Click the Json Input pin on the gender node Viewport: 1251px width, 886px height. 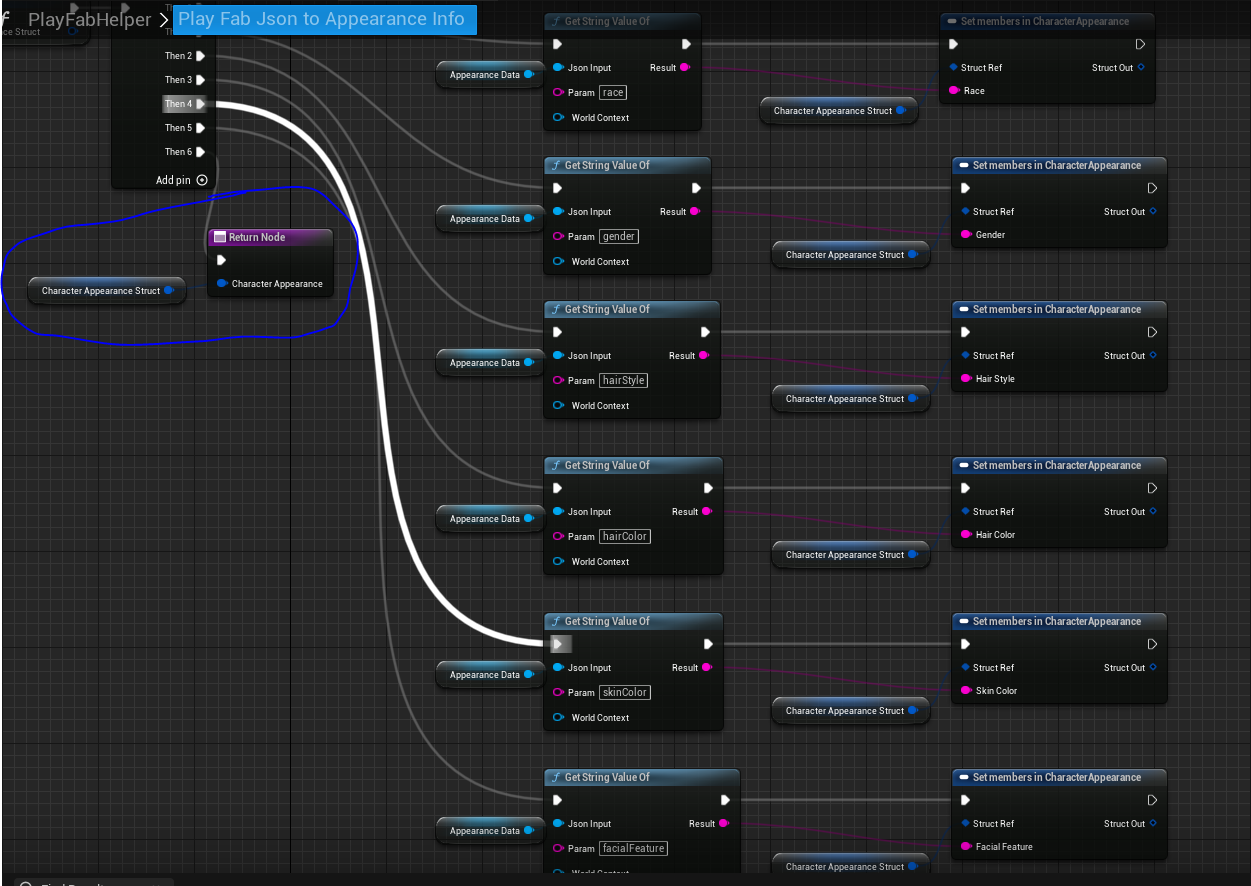click(558, 212)
